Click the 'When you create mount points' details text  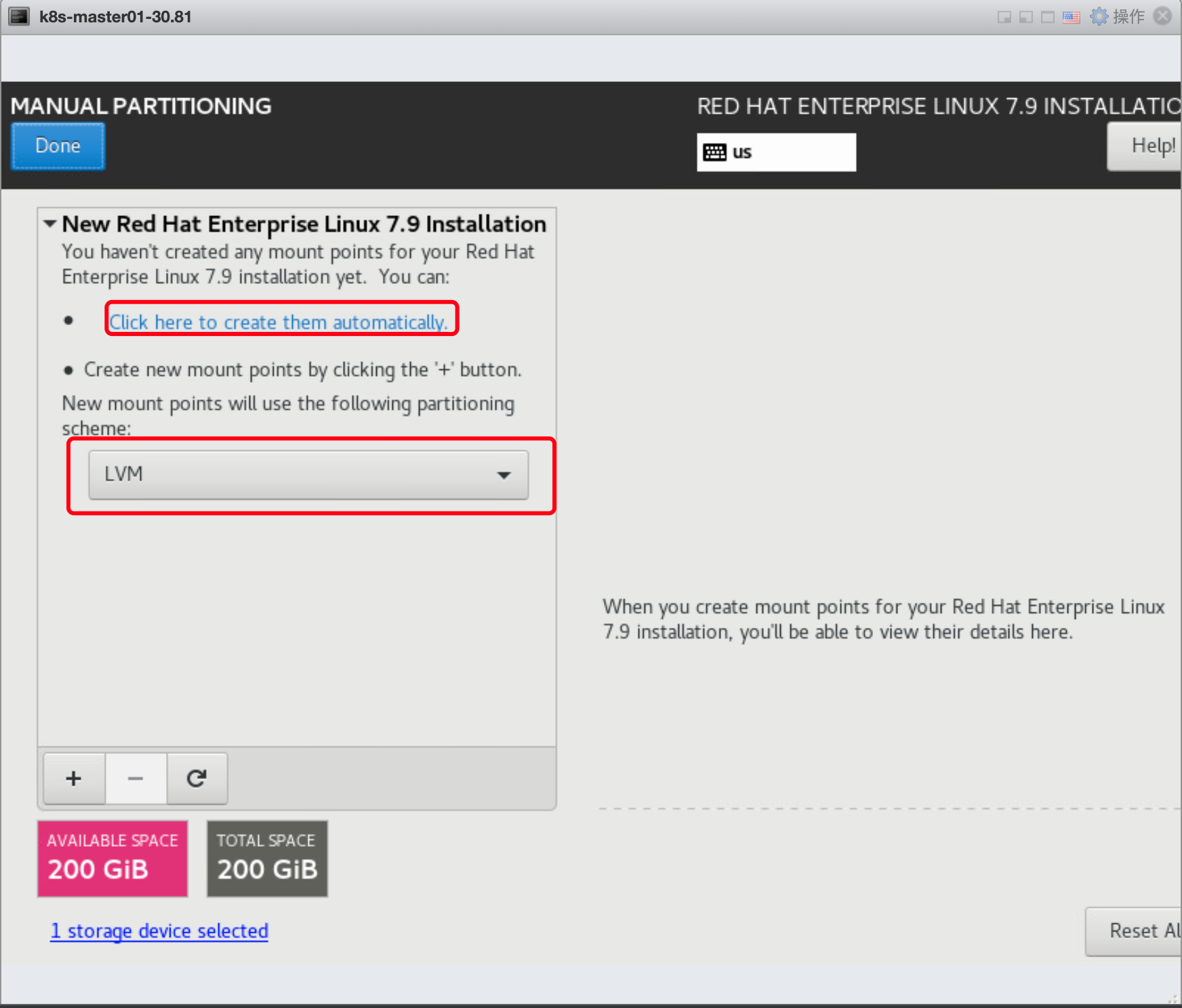pos(884,619)
